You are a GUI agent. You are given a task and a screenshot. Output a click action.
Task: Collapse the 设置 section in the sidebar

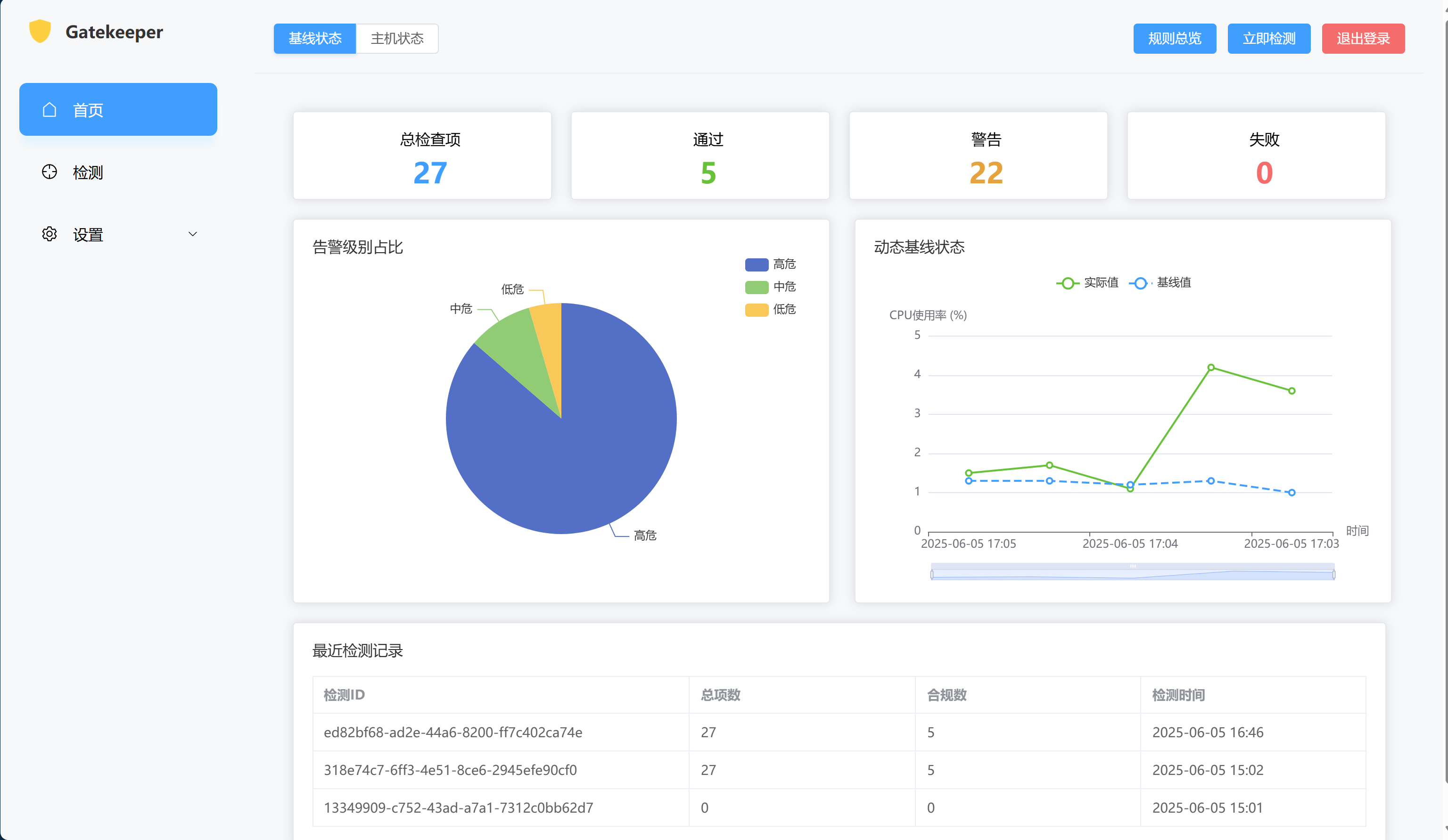click(192, 234)
